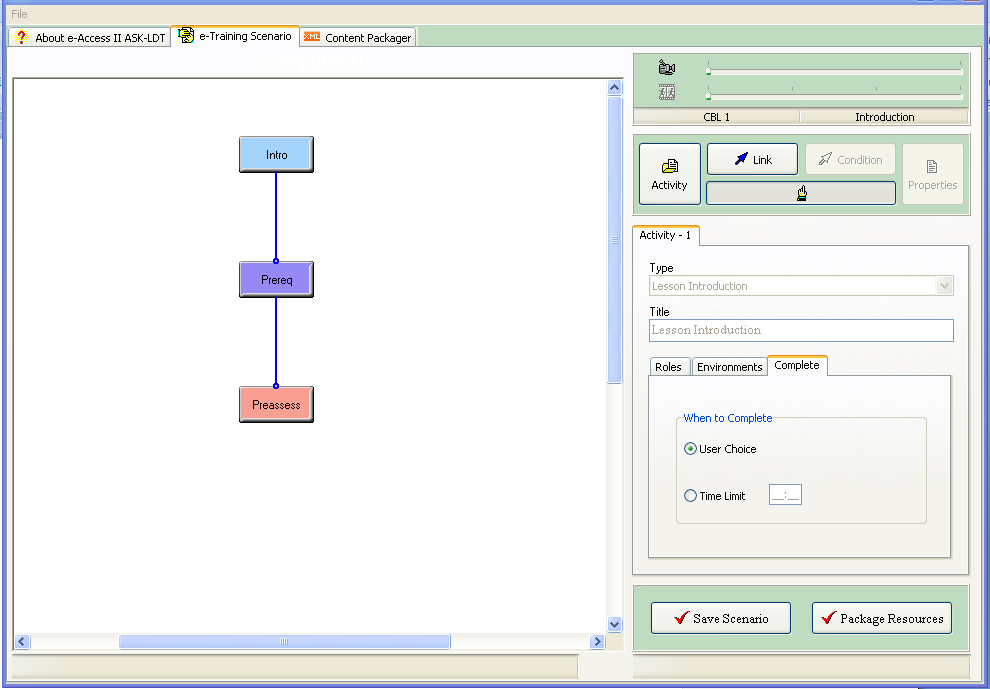Viewport: 990px width, 689px height.
Task: Select the Intro activity node
Action: tap(277, 155)
